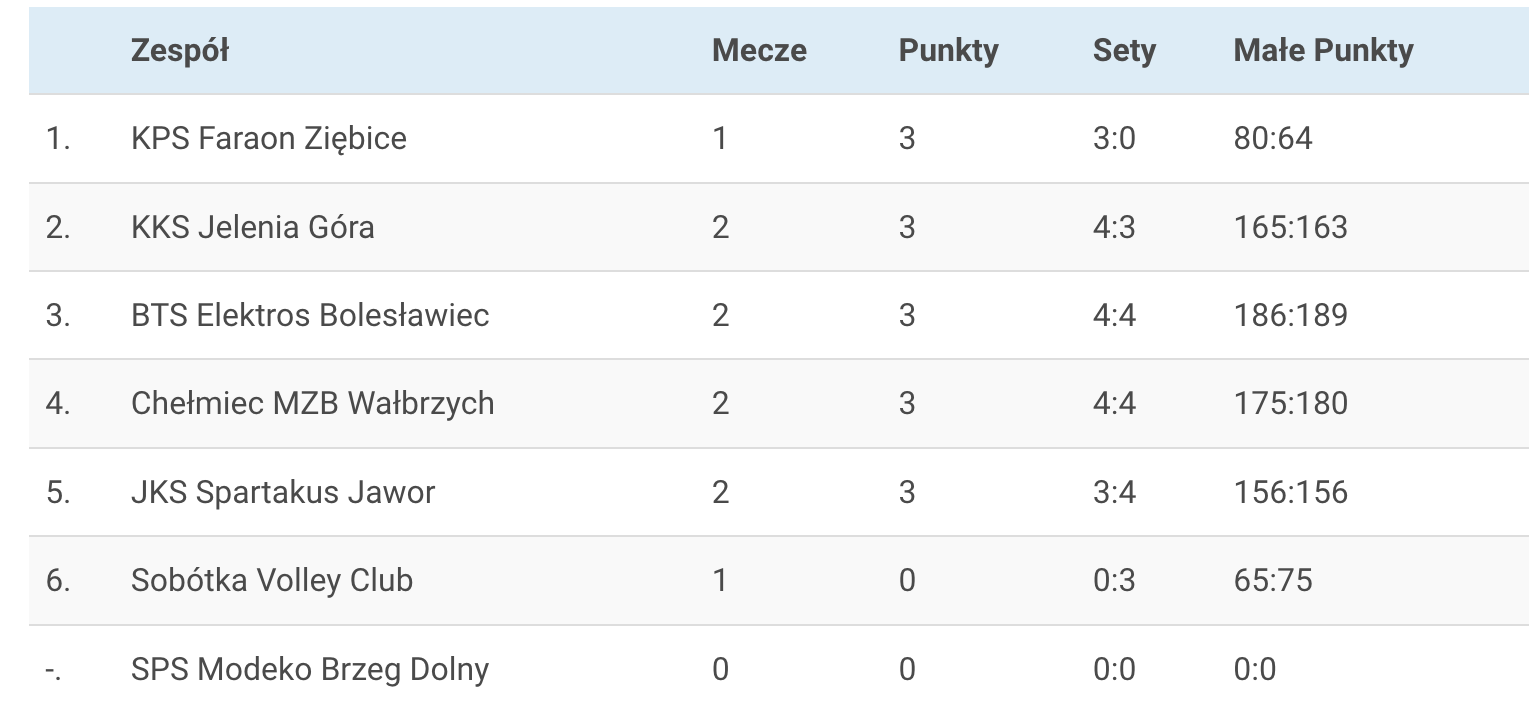Open JKS Spartakus Jawor team entry

point(283,492)
